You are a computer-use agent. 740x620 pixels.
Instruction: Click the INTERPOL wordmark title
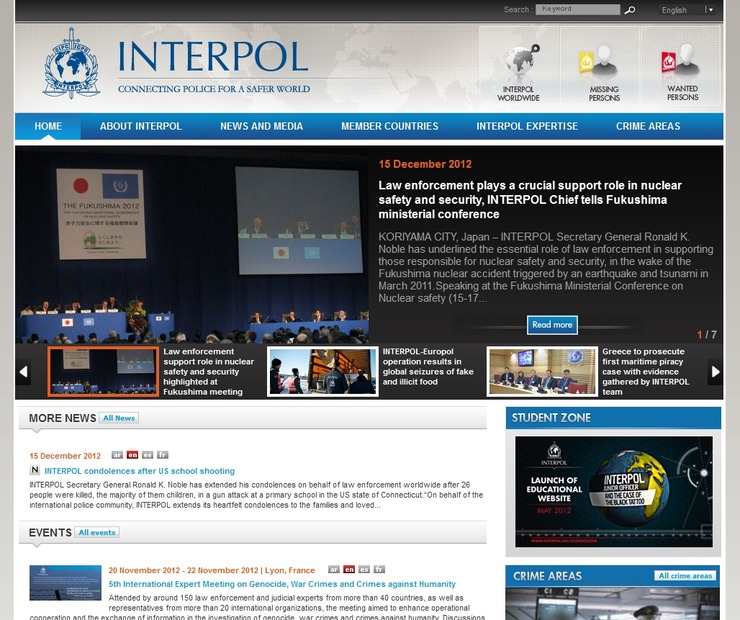(213, 56)
